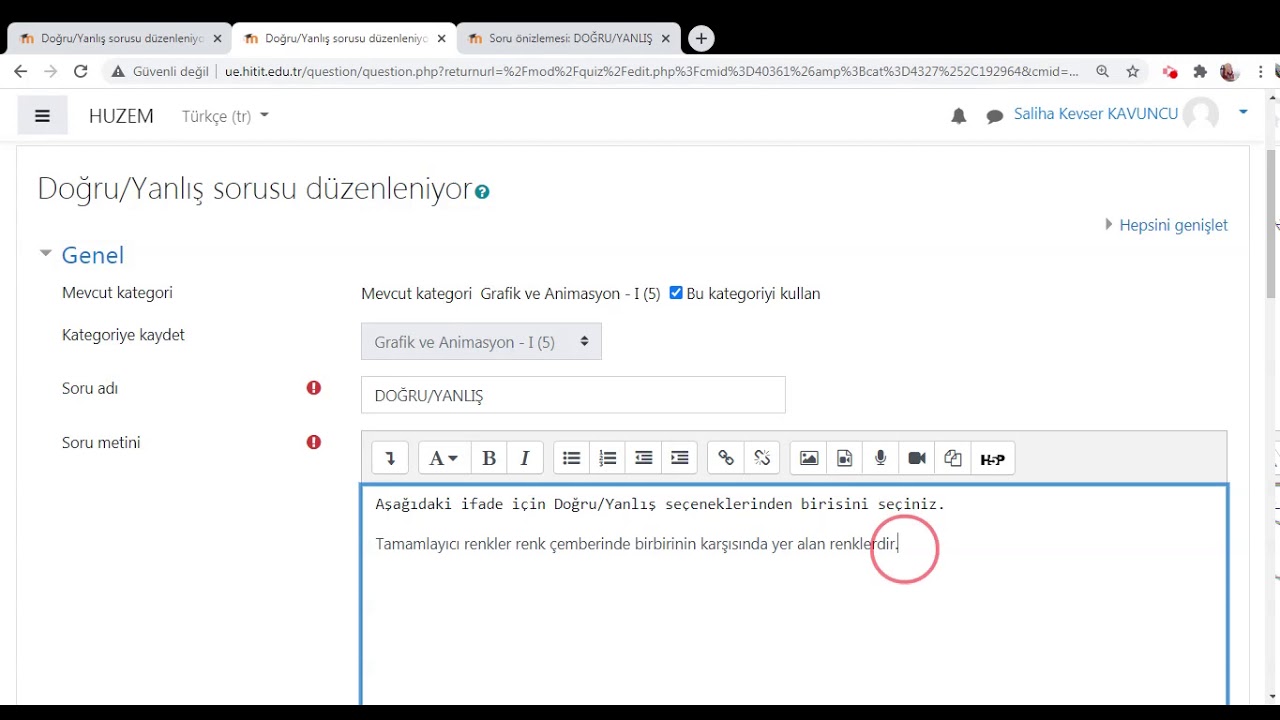Close first Doğru/Yanlış browser tab
This screenshot has height=720, width=1280.
(217, 38)
